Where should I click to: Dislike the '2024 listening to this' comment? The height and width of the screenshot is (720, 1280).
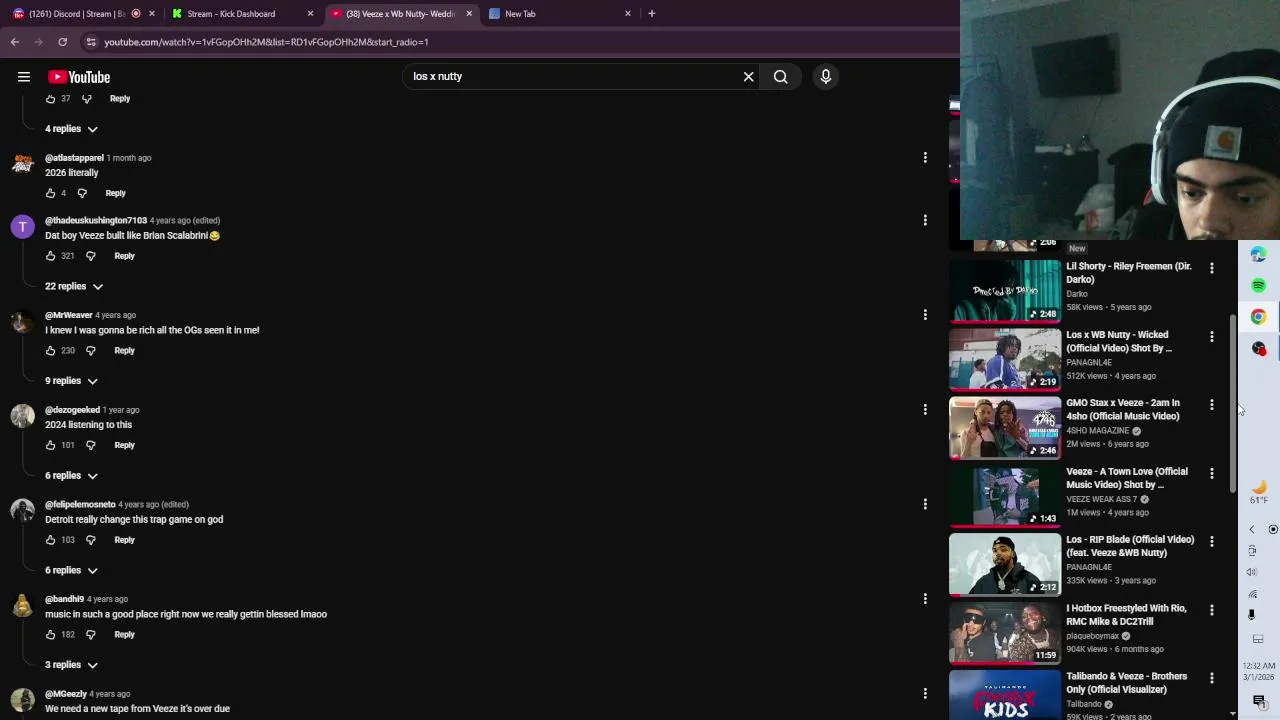90,445
